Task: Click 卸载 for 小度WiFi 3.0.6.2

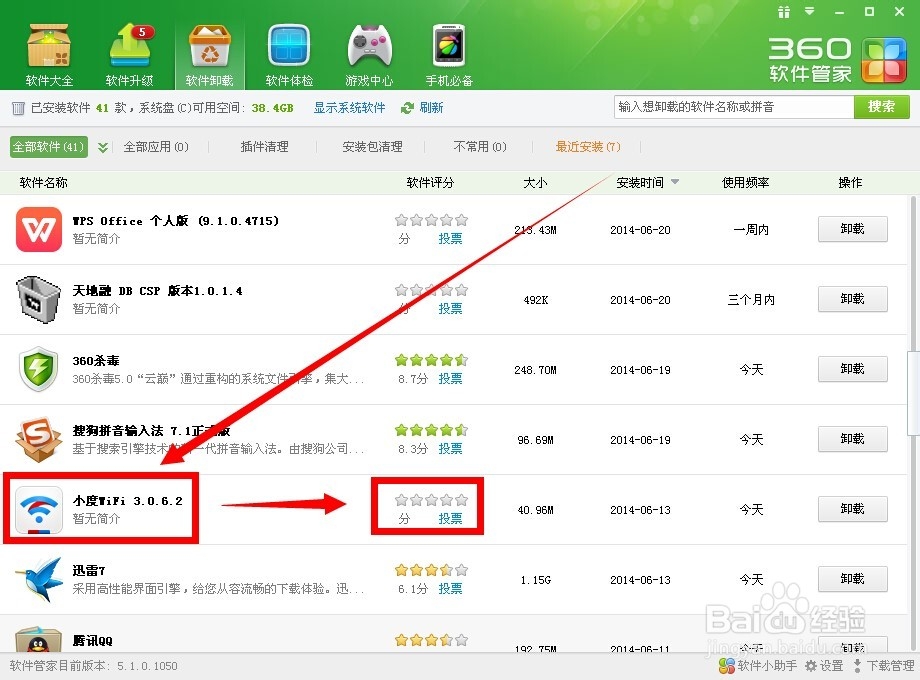Action: 853,509
